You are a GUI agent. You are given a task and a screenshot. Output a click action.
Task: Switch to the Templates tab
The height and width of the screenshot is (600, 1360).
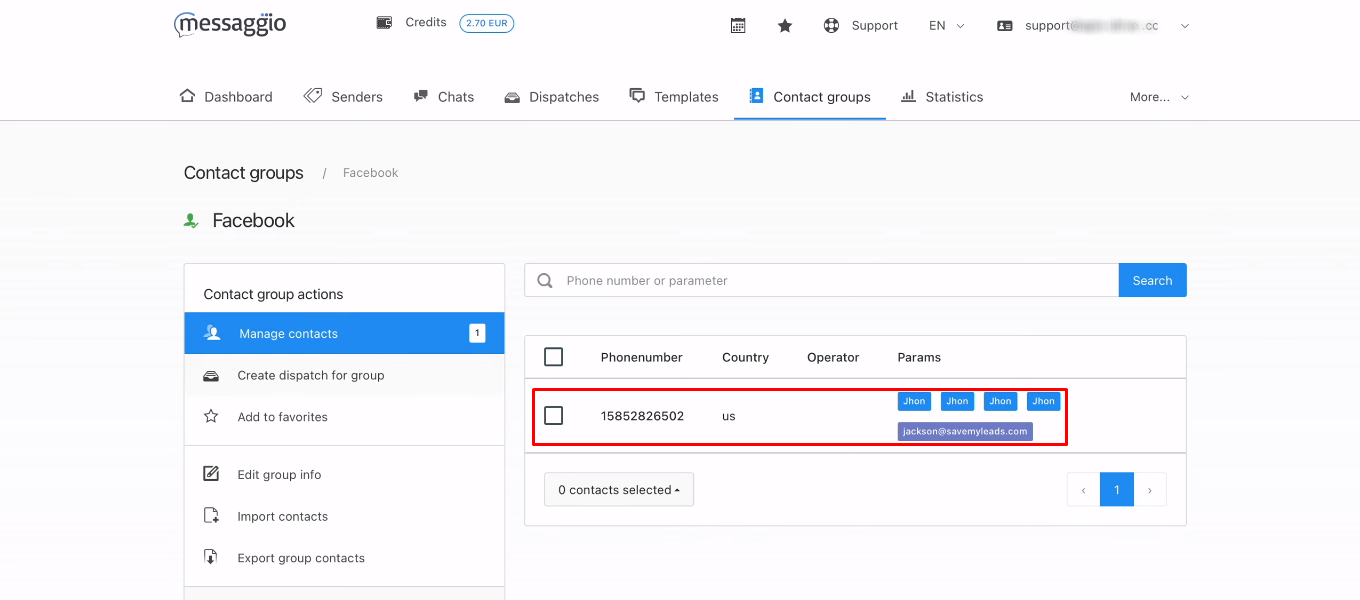point(674,97)
